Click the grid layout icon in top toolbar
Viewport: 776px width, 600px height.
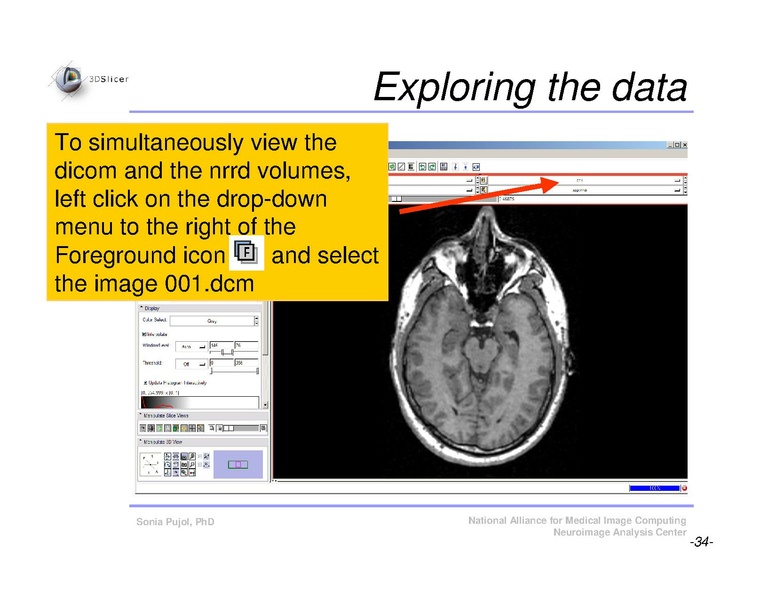pyautogui.click(x=443, y=167)
